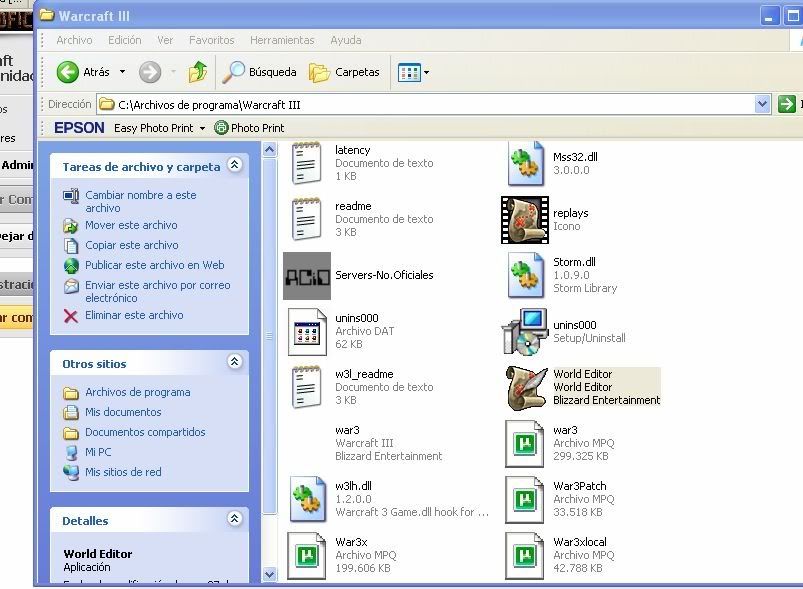The width and height of the screenshot is (803, 589).
Task: Click the vertical scrollbar thumb
Action: point(269,336)
